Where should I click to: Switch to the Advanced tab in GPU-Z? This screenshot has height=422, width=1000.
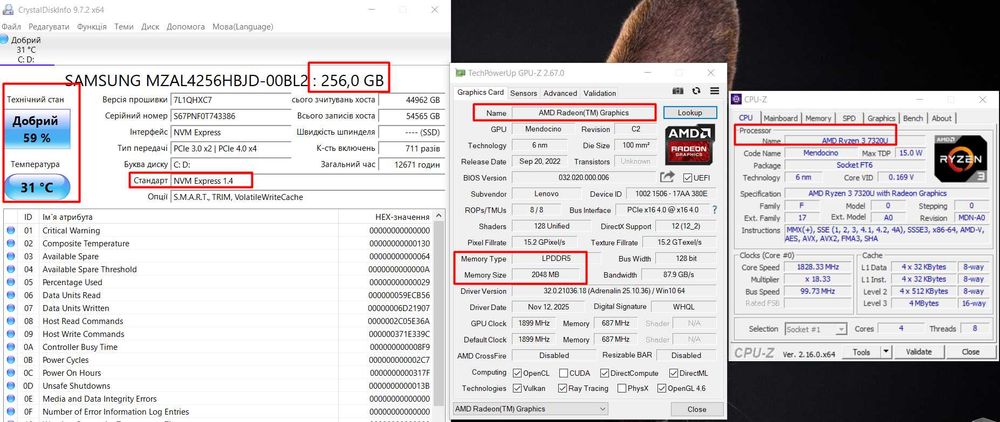(x=561, y=93)
